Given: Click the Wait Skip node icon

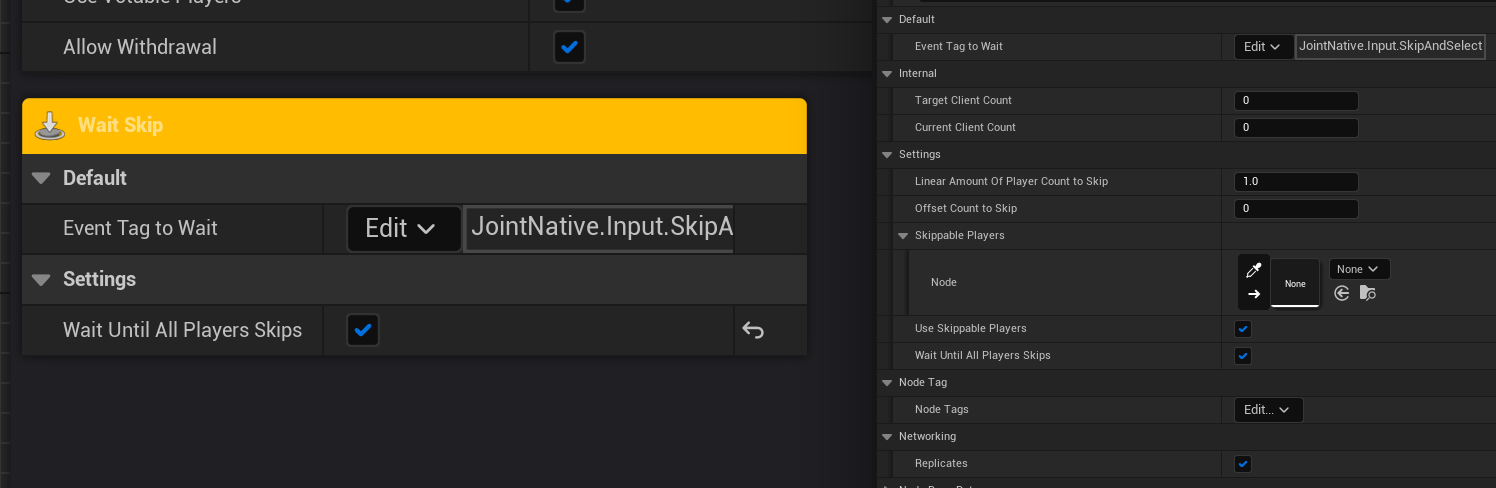Looking at the screenshot, I should (50, 126).
